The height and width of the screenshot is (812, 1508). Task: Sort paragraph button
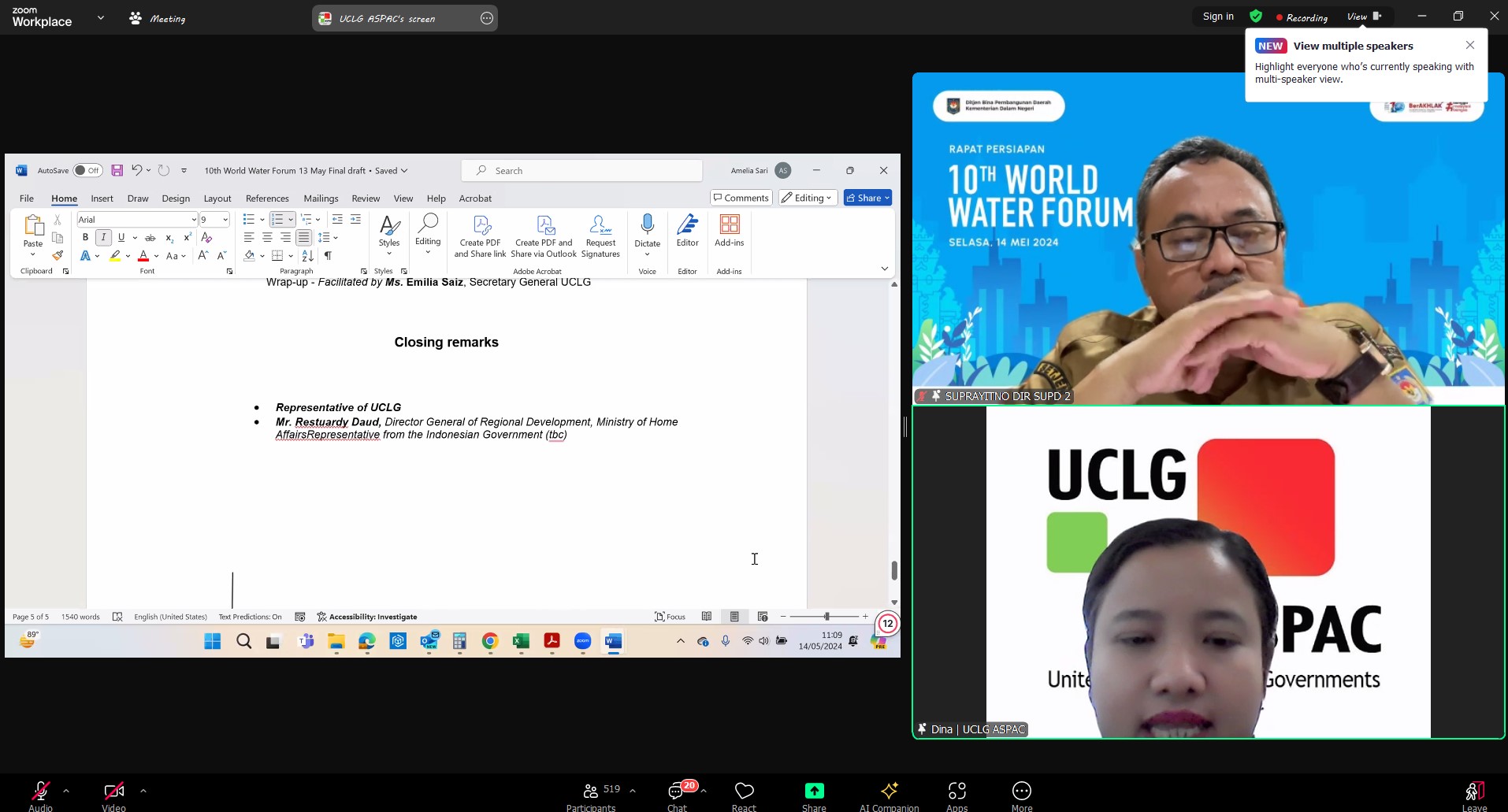click(x=307, y=255)
